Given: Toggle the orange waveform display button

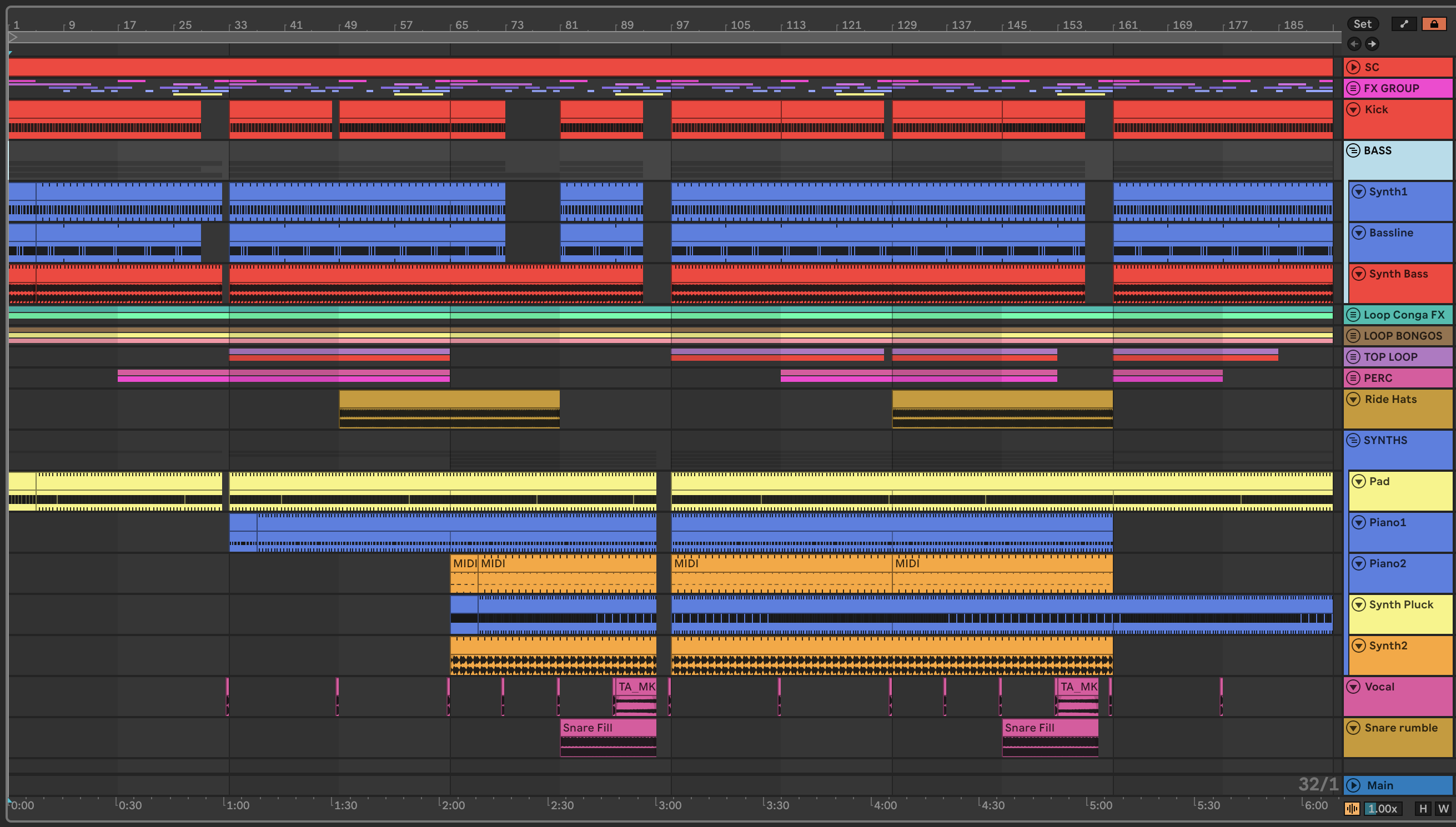Looking at the screenshot, I should click(1352, 808).
